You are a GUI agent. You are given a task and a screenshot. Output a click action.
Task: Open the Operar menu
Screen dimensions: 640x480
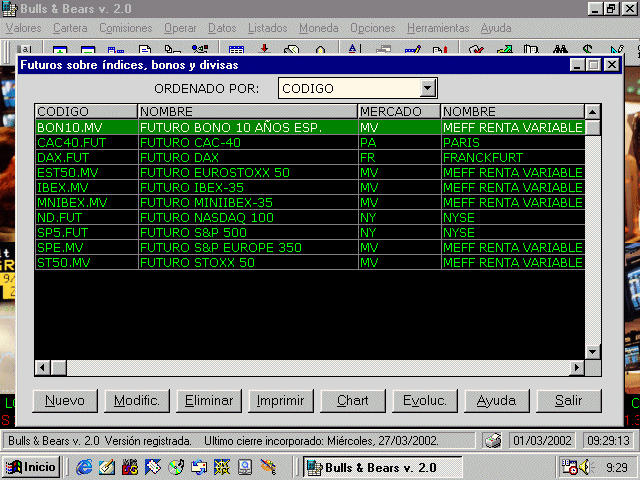pyautogui.click(x=180, y=28)
